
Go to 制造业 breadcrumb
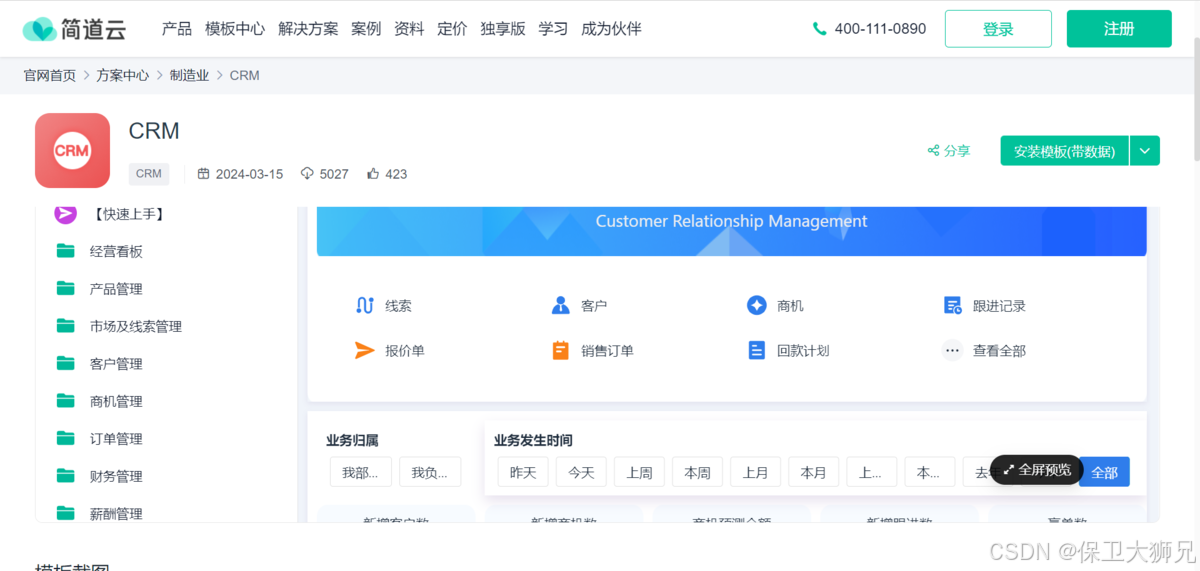click(x=189, y=75)
